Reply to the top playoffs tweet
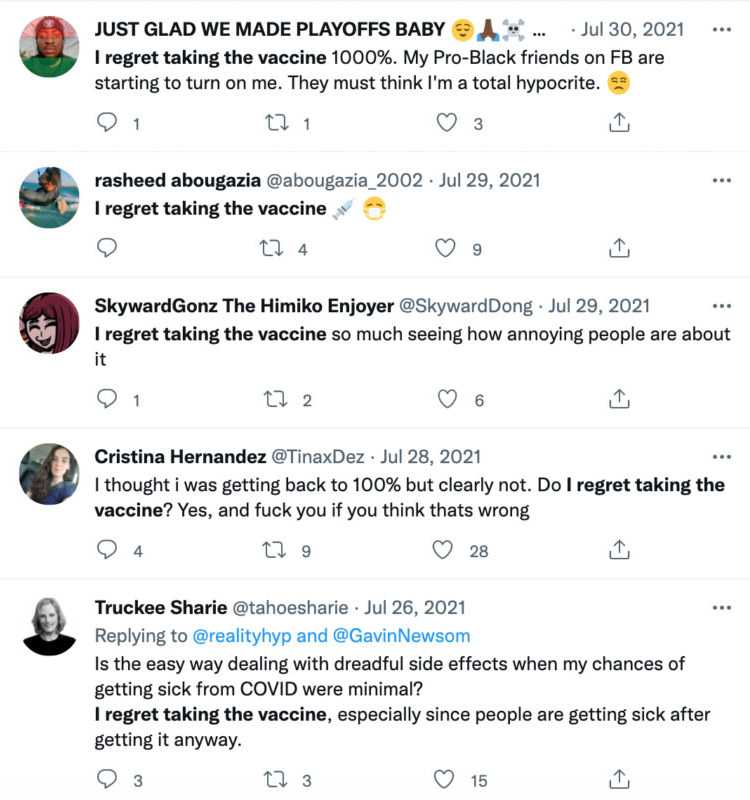The height and width of the screenshot is (800, 750). [107, 123]
